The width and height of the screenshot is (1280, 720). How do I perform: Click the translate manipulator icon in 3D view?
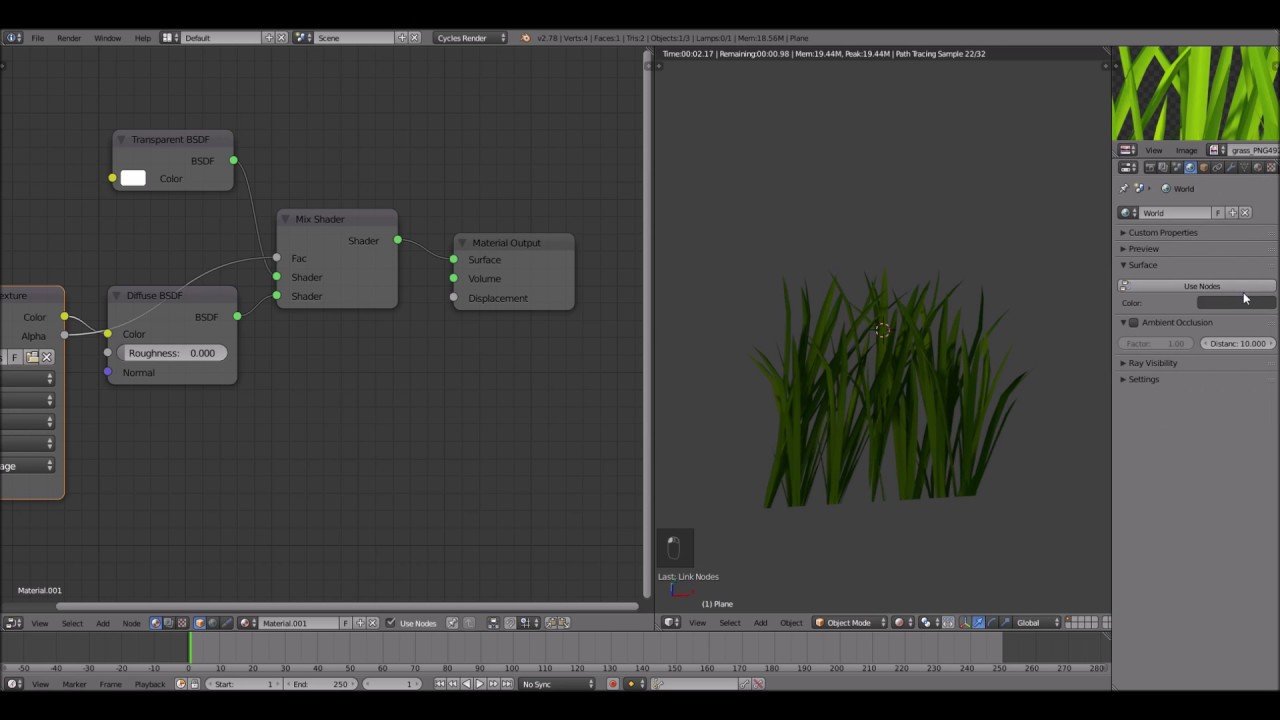point(979,623)
